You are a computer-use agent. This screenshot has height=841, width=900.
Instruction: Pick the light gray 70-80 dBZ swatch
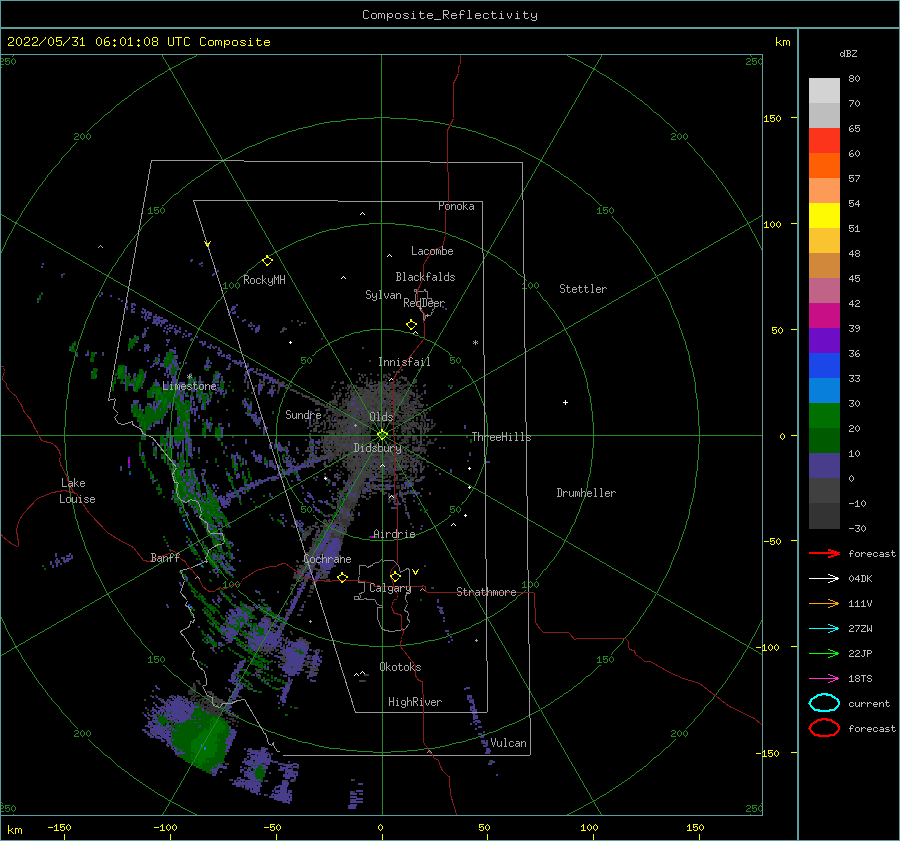(x=824, y=91)
